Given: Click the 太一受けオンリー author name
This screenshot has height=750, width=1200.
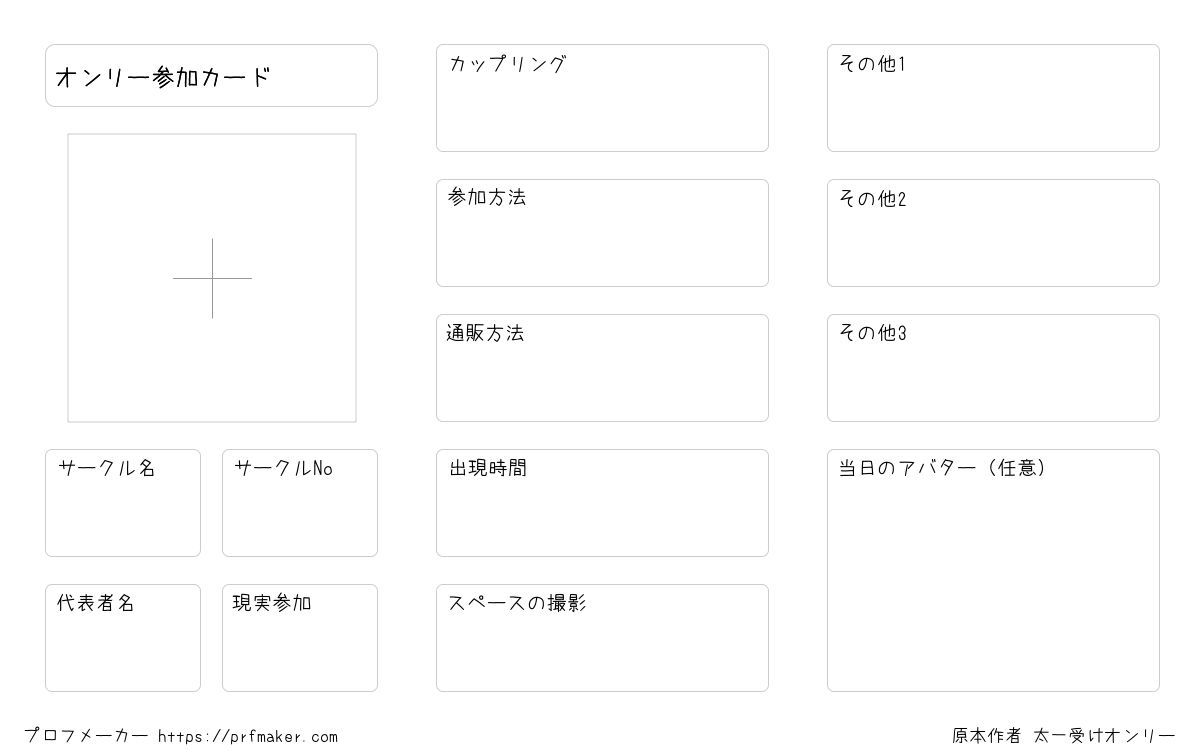Looking at the screenshot, I should pyautogui.click(x=1104, y=736).
